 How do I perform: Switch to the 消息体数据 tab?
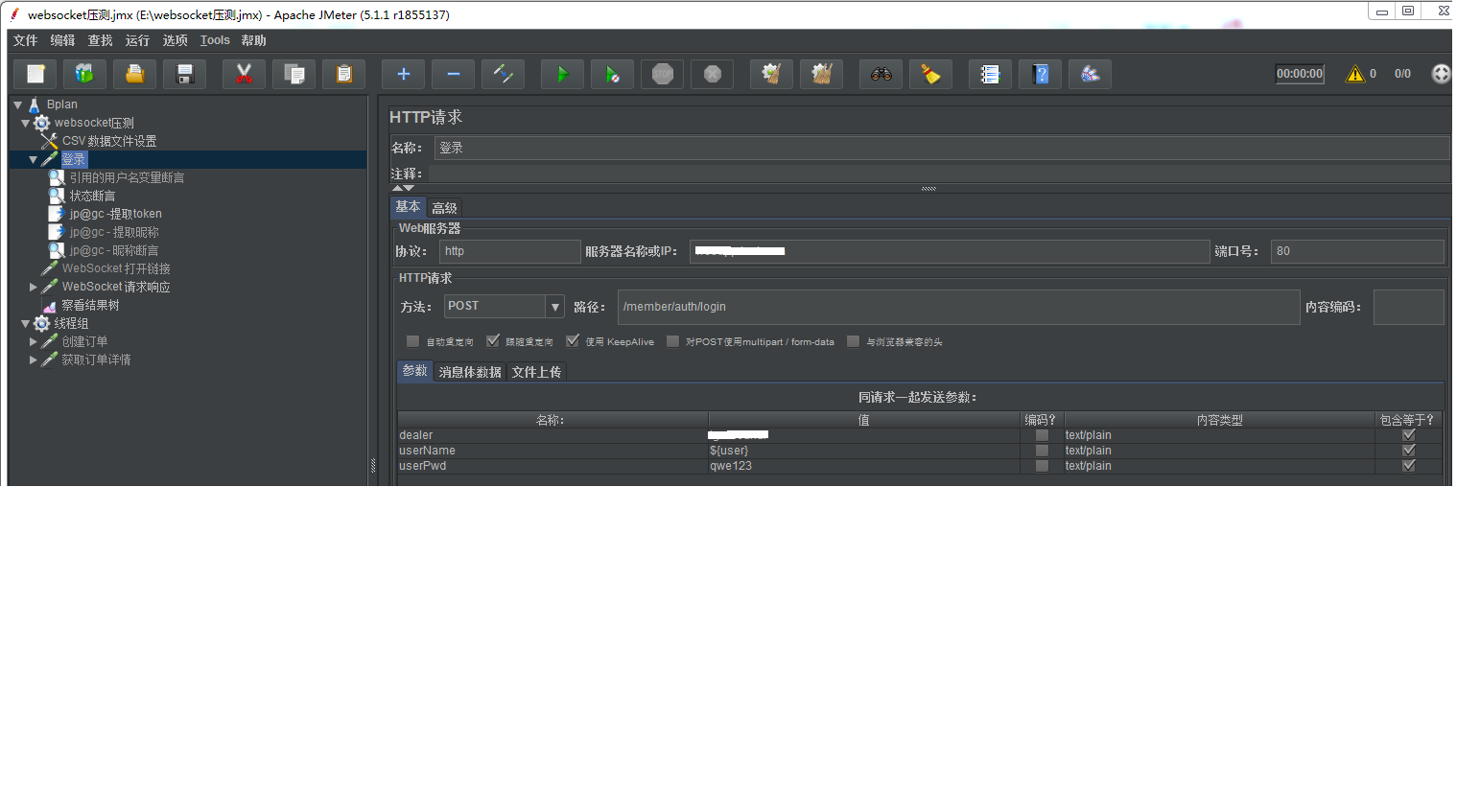click(x=470, y=372)
